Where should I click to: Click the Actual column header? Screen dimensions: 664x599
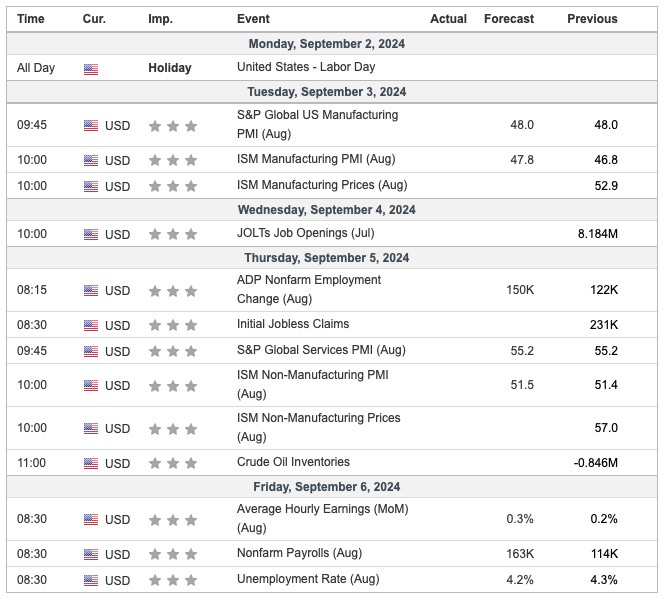coord(448,19)
